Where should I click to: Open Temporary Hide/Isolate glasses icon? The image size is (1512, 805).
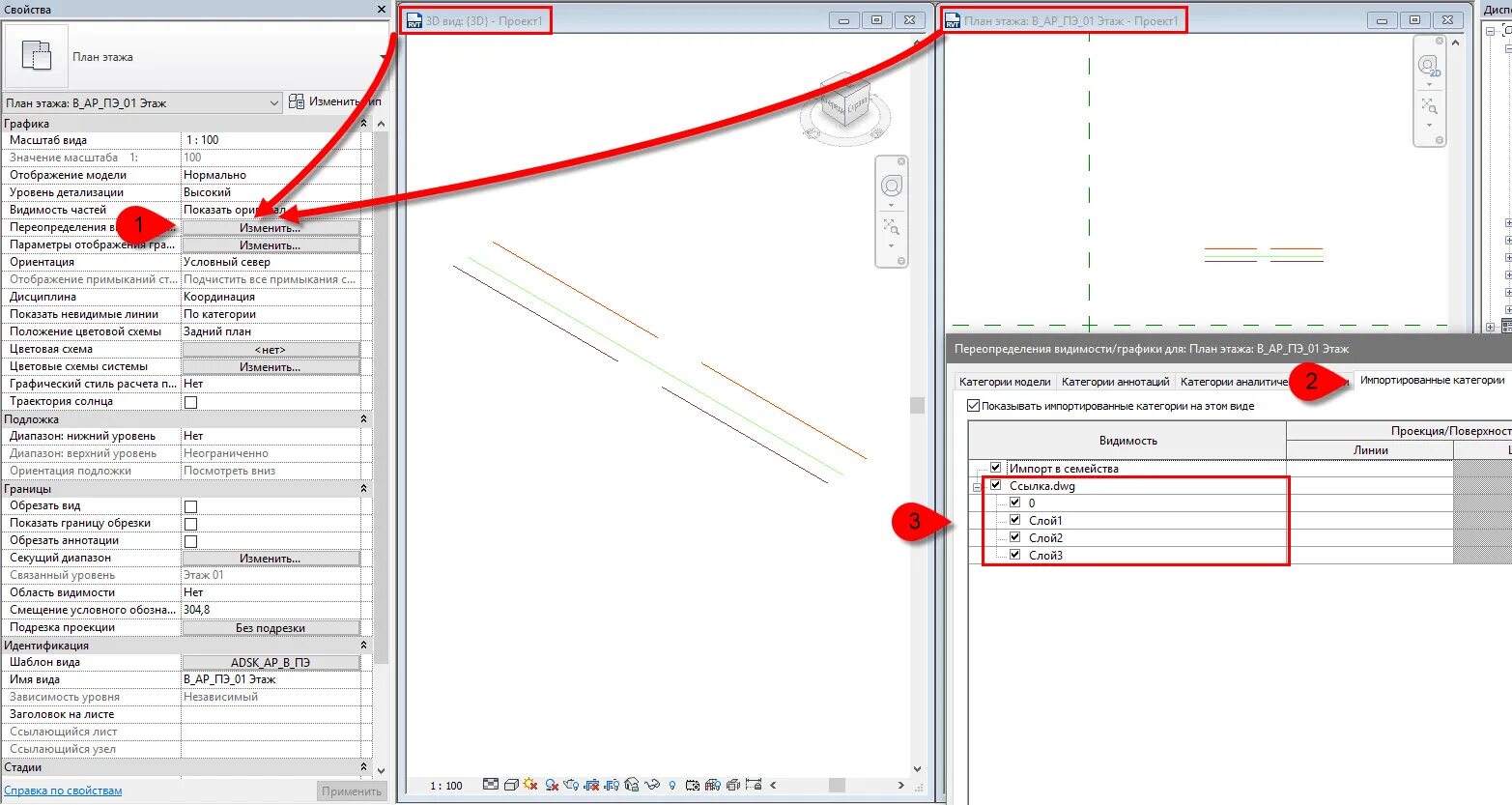(x=652, y=785)
